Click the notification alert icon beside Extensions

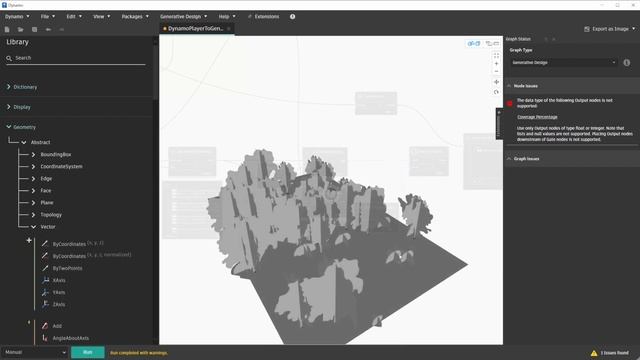(x=293, y=17)
